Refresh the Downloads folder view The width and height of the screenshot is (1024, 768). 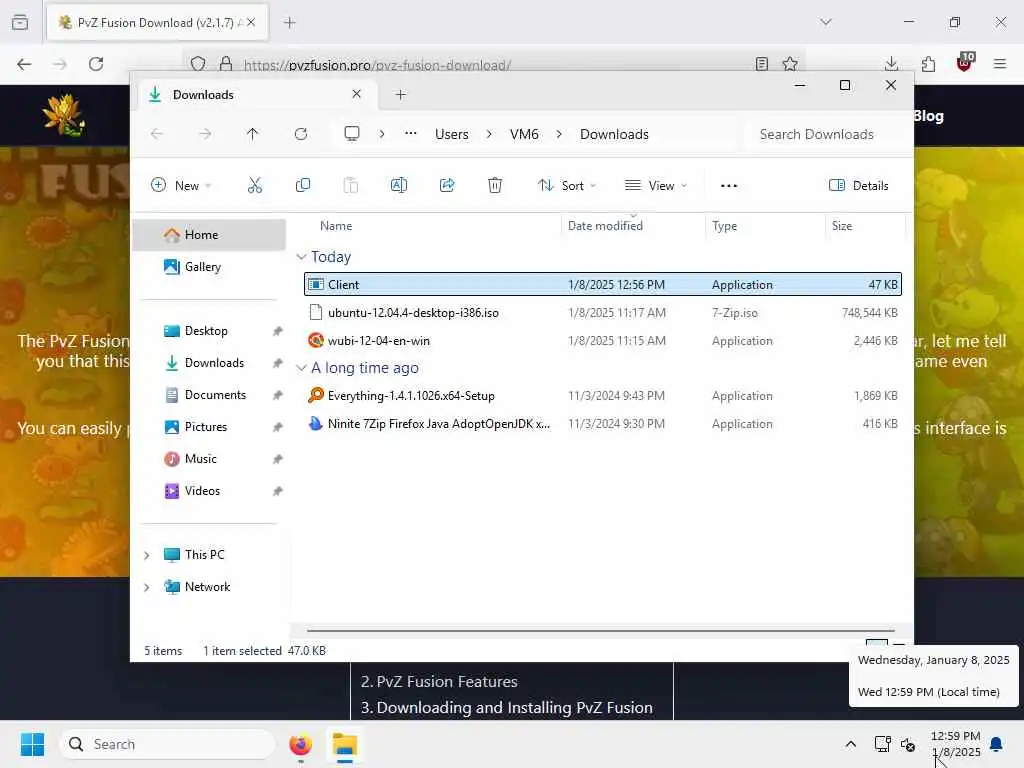(300, 134)
